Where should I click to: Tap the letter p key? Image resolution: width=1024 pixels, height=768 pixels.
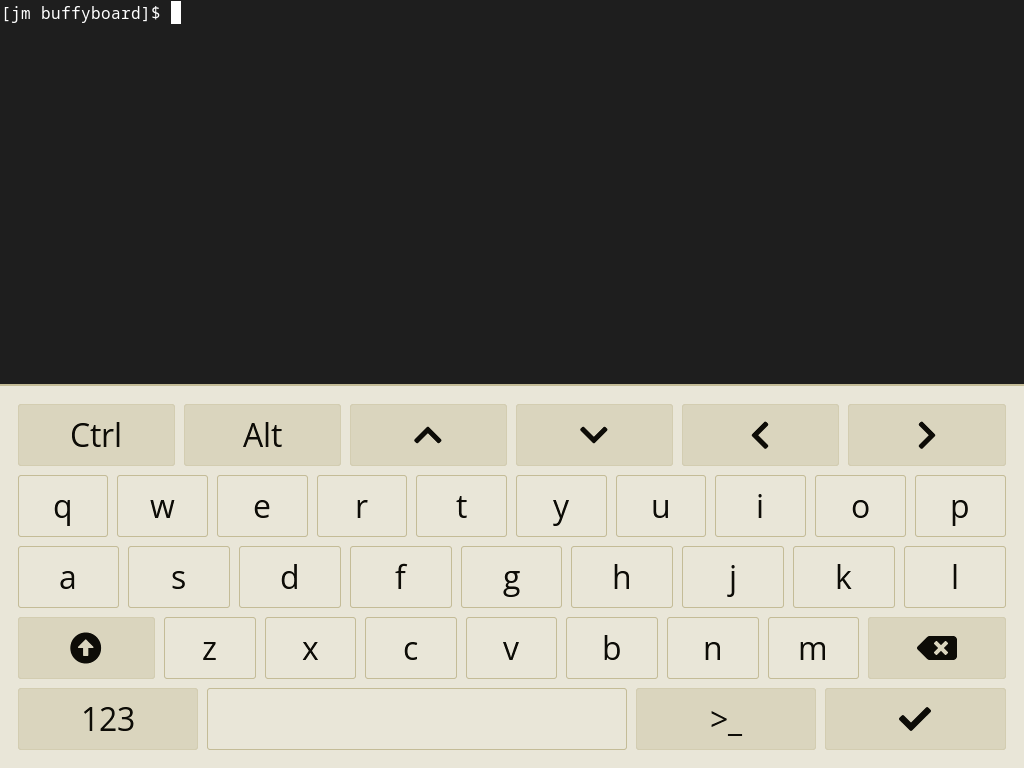(960, 506)
